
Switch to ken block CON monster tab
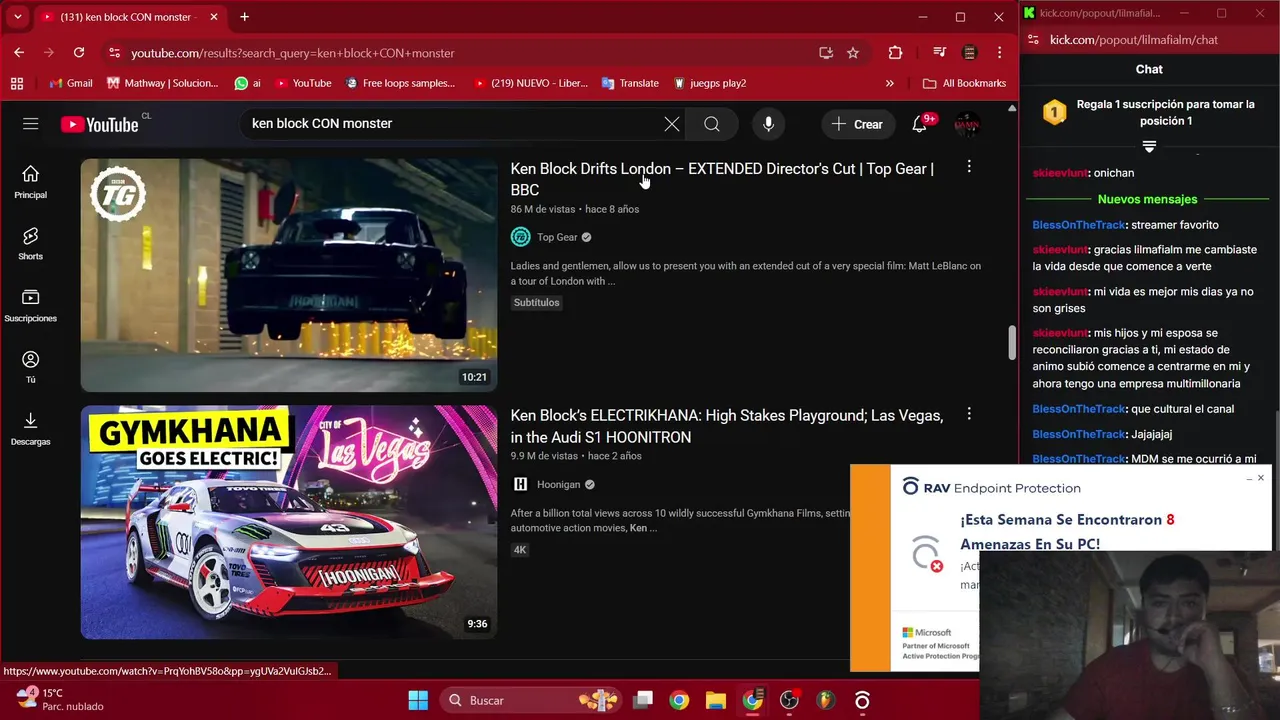click(128, 17)
